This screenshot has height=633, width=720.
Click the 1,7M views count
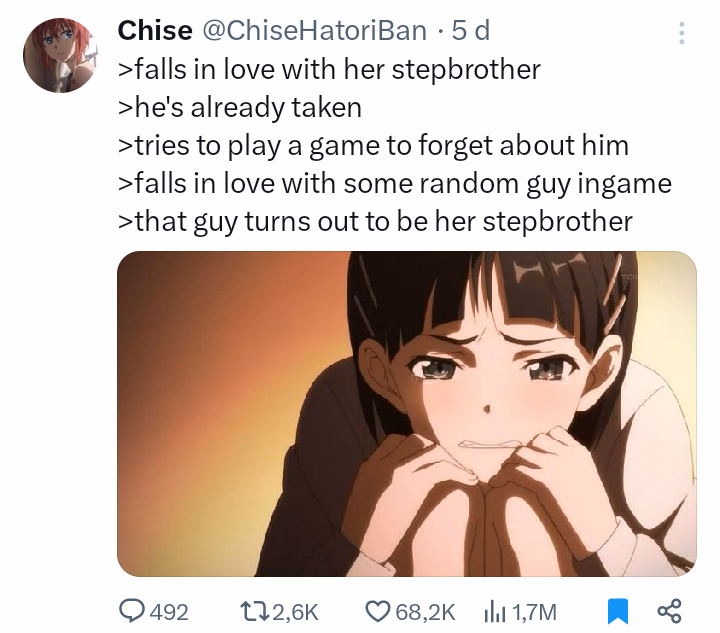point(534,612)
